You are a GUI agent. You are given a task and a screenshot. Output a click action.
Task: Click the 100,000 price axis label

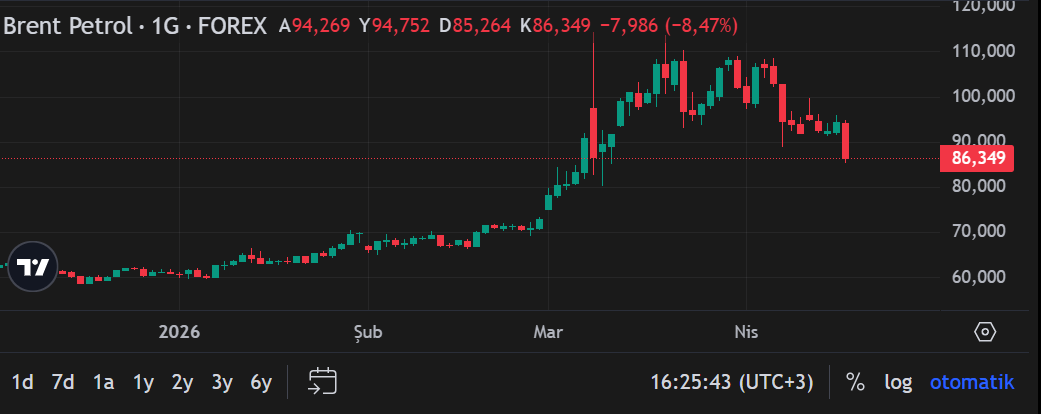tap(977, 96)
